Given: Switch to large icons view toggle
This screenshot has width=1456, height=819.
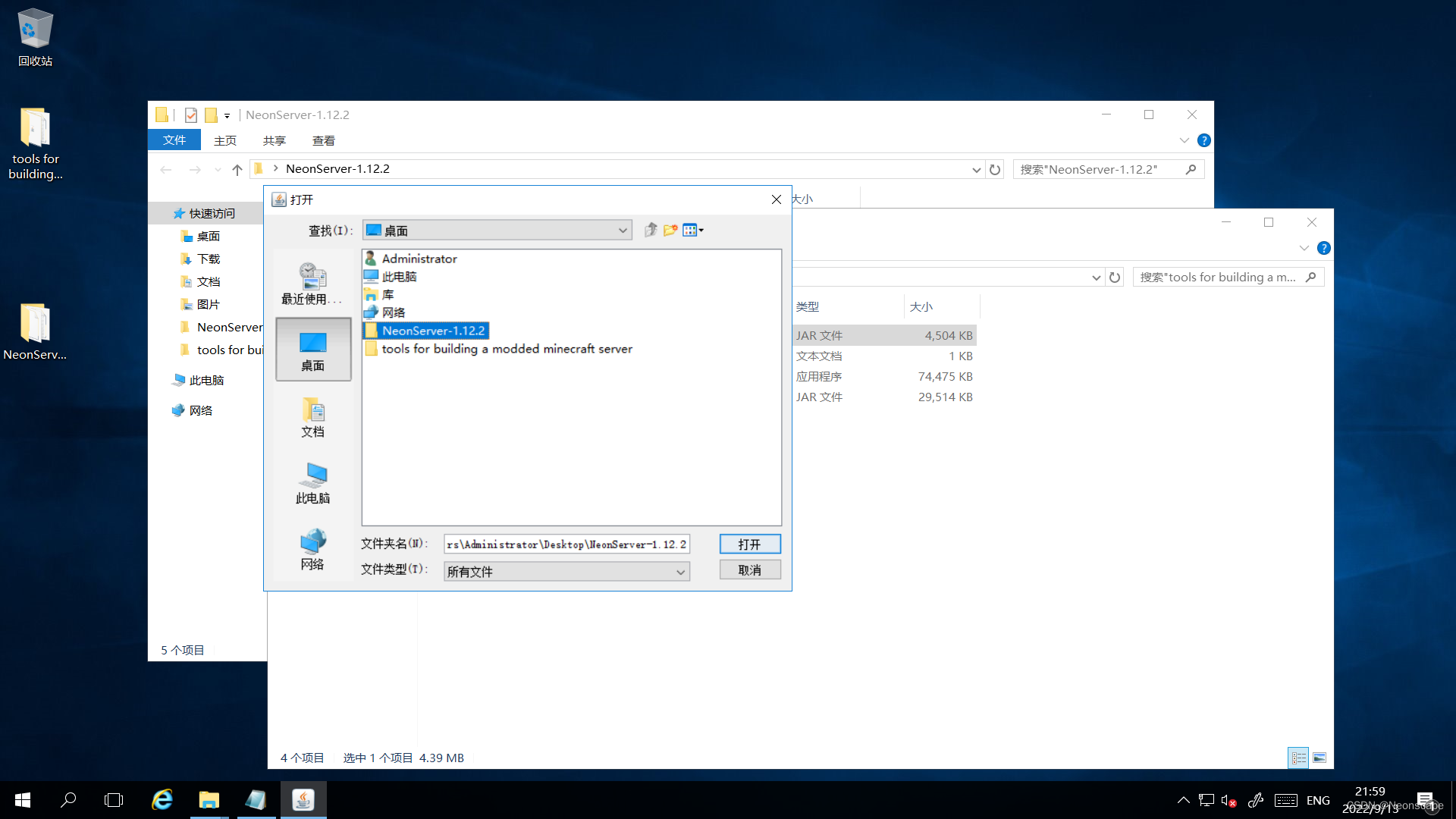Looking at the screenshot, I should pyautogui.click(x=1319, y=758).
